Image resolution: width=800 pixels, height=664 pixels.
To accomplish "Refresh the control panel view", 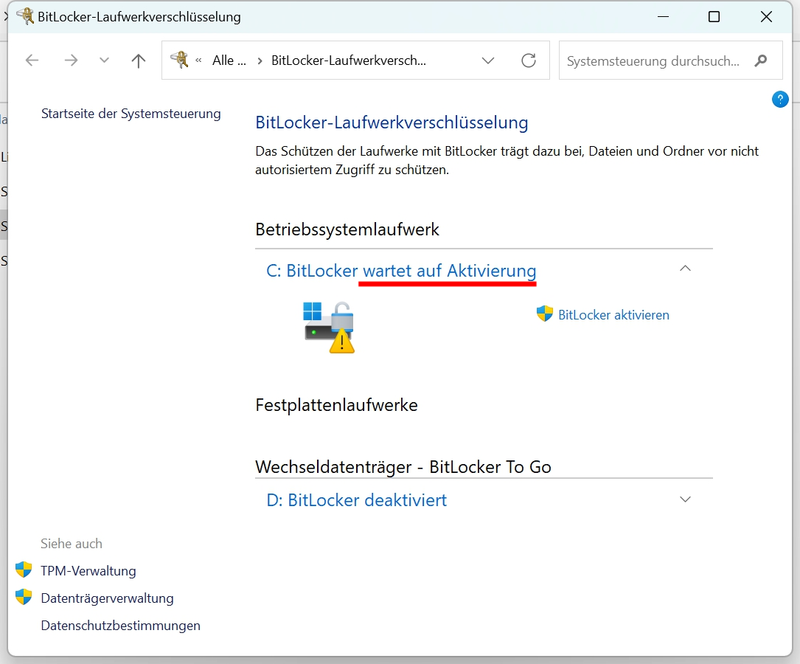I will (528, 61).
